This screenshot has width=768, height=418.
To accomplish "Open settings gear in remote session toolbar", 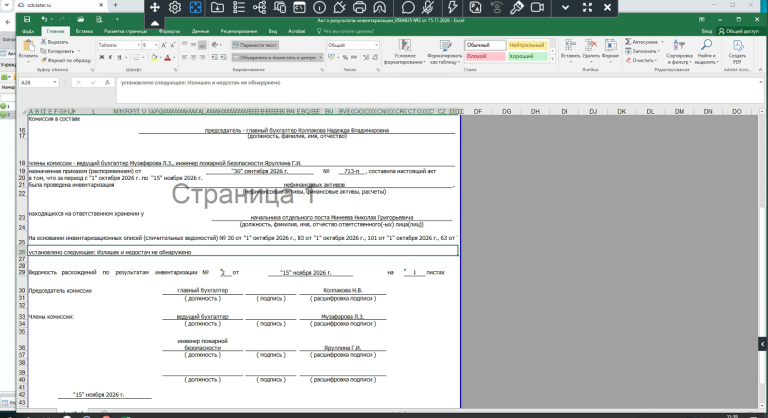I will [x=175, y=7].
